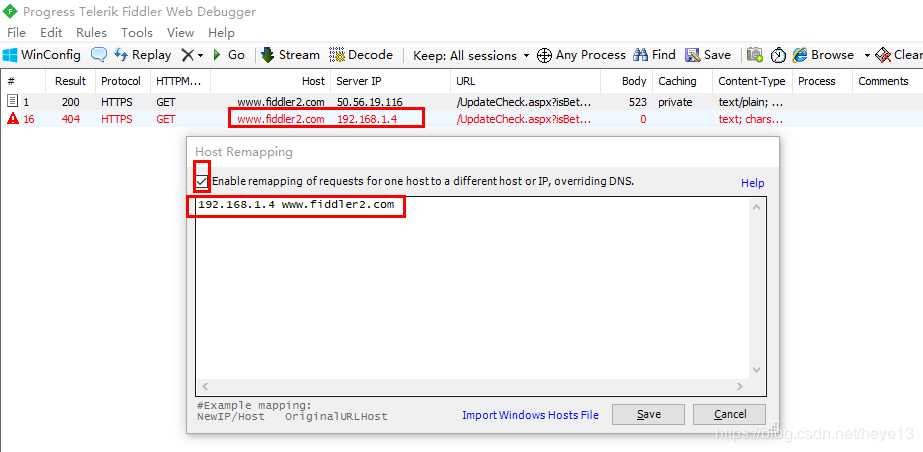The height and width of the screenshot is (452, 923).
Task: Sort by the Result column header
Action: (x=71, y=81)
